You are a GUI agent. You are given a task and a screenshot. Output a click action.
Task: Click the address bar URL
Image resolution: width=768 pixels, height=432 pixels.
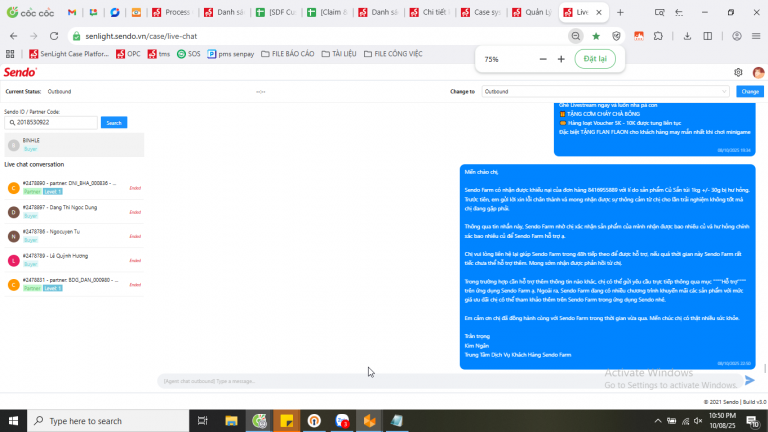(141, 36)
